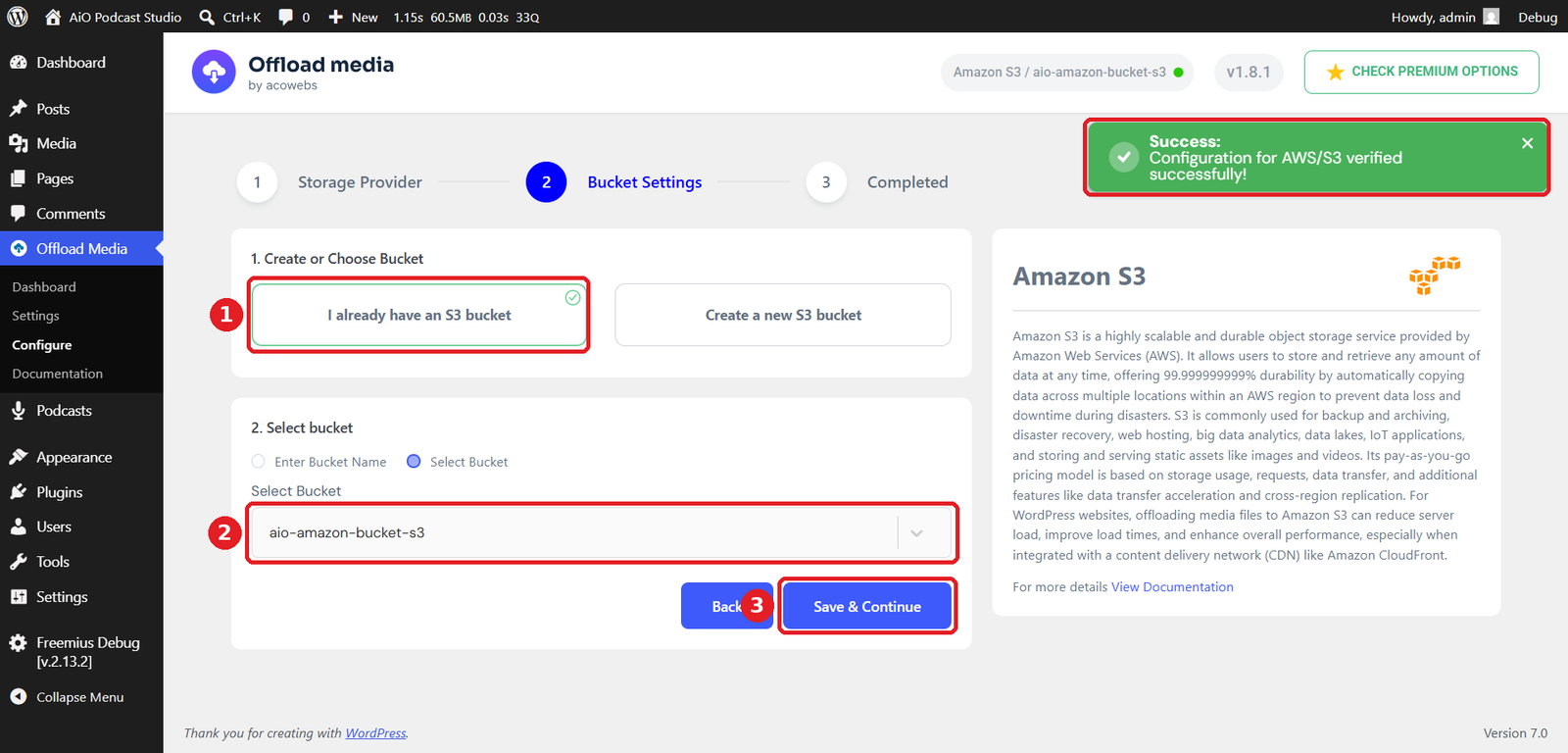The height and width of the screenshot is (753, 1568).
Task: Click the Freemius Debug menu label
Action: click(x=88, y=652)
